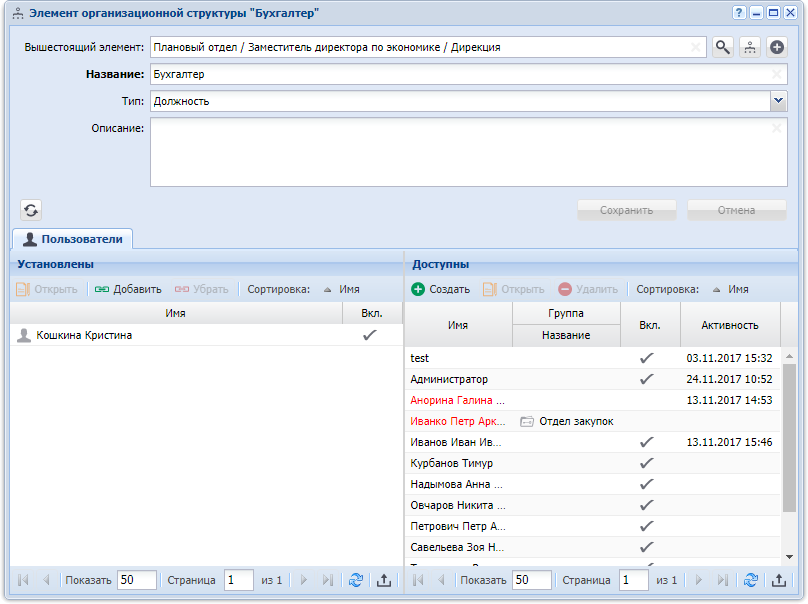
Task: Change sort order in Доступны by Имя
Action: point(731,289)
